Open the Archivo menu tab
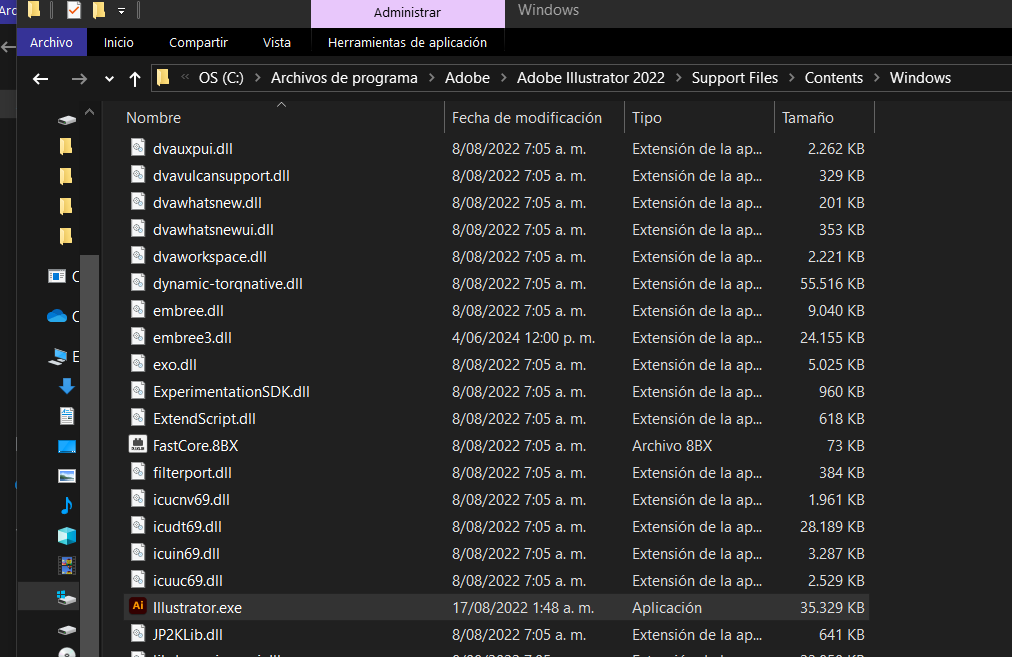Screen dimensions: 1012x657 pyautogui.click(x=51, y=43)
